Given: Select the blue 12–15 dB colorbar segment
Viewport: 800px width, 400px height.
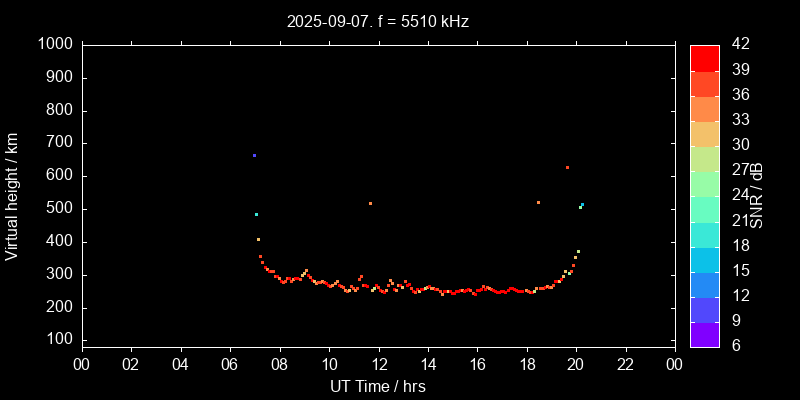Looking at the screenshot, I should pos(704,284).
